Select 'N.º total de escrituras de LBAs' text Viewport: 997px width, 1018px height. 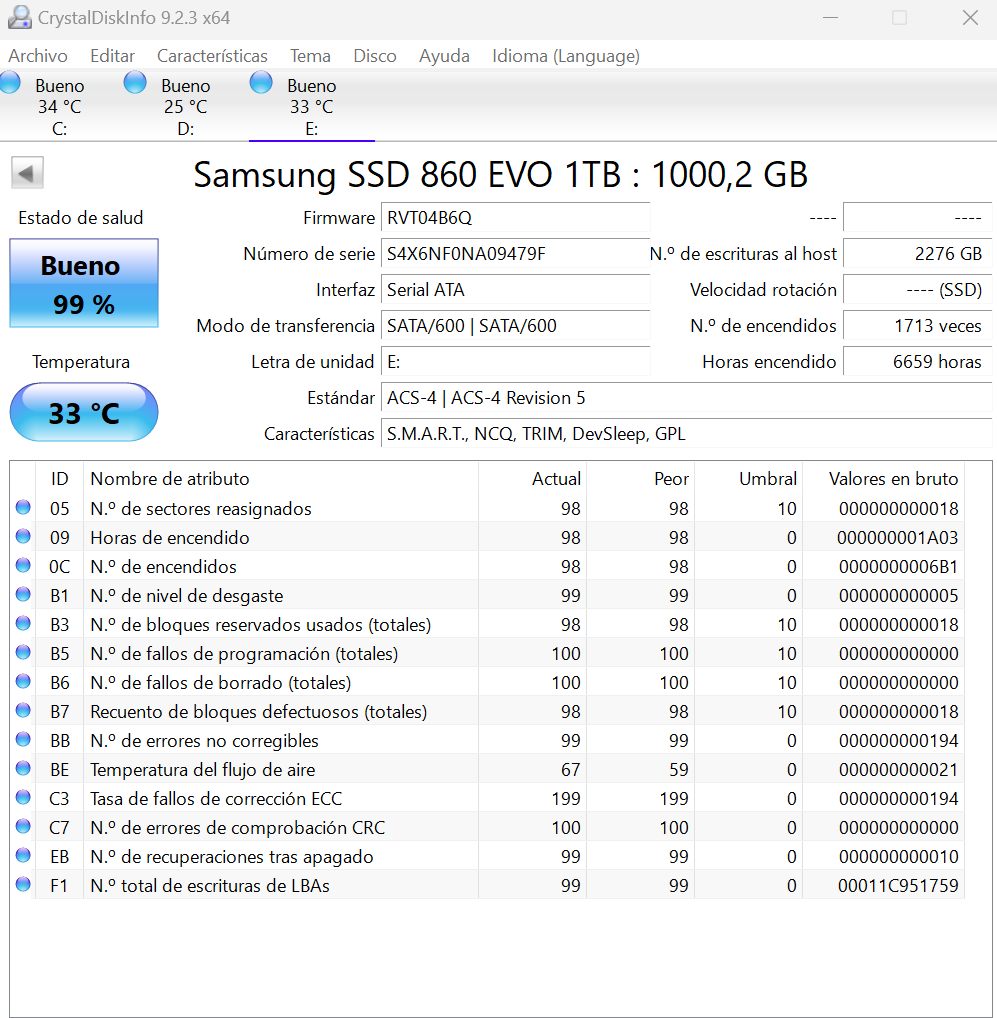coord(210,886)
